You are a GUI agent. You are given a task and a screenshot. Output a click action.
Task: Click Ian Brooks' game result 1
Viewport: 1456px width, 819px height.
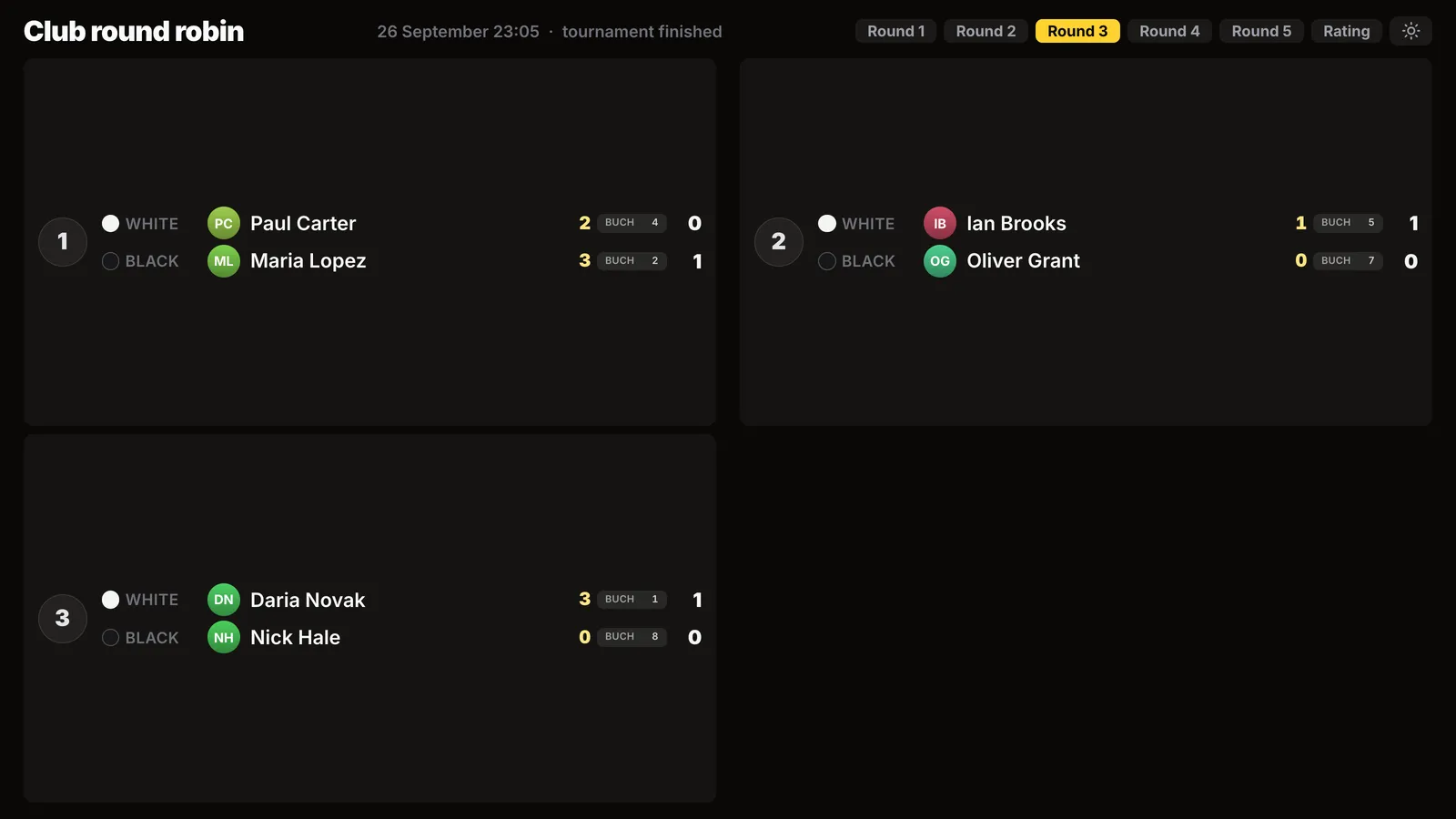(x=1413, y=223)
